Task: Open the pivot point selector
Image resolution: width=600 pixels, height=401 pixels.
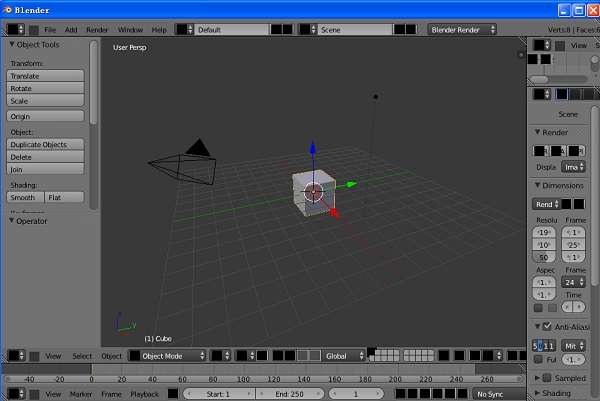Action: point(245,355)
